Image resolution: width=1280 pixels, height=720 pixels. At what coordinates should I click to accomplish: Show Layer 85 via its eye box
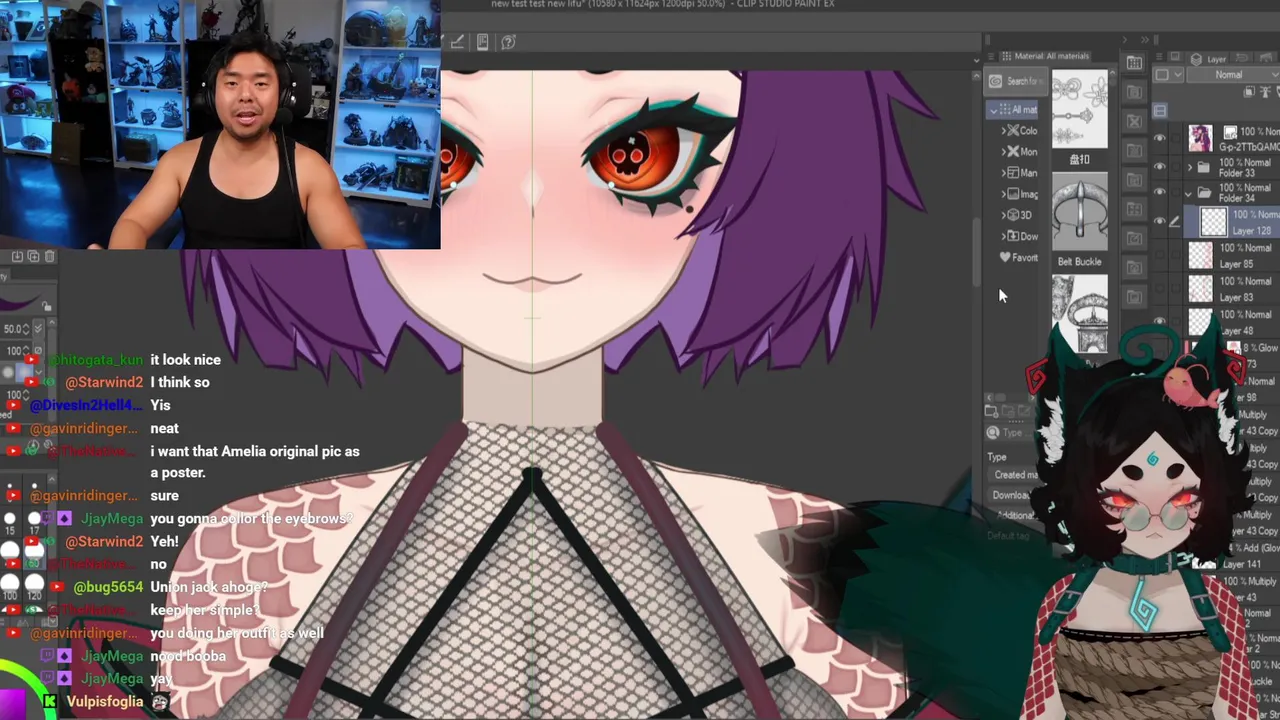coord(1160,256)
